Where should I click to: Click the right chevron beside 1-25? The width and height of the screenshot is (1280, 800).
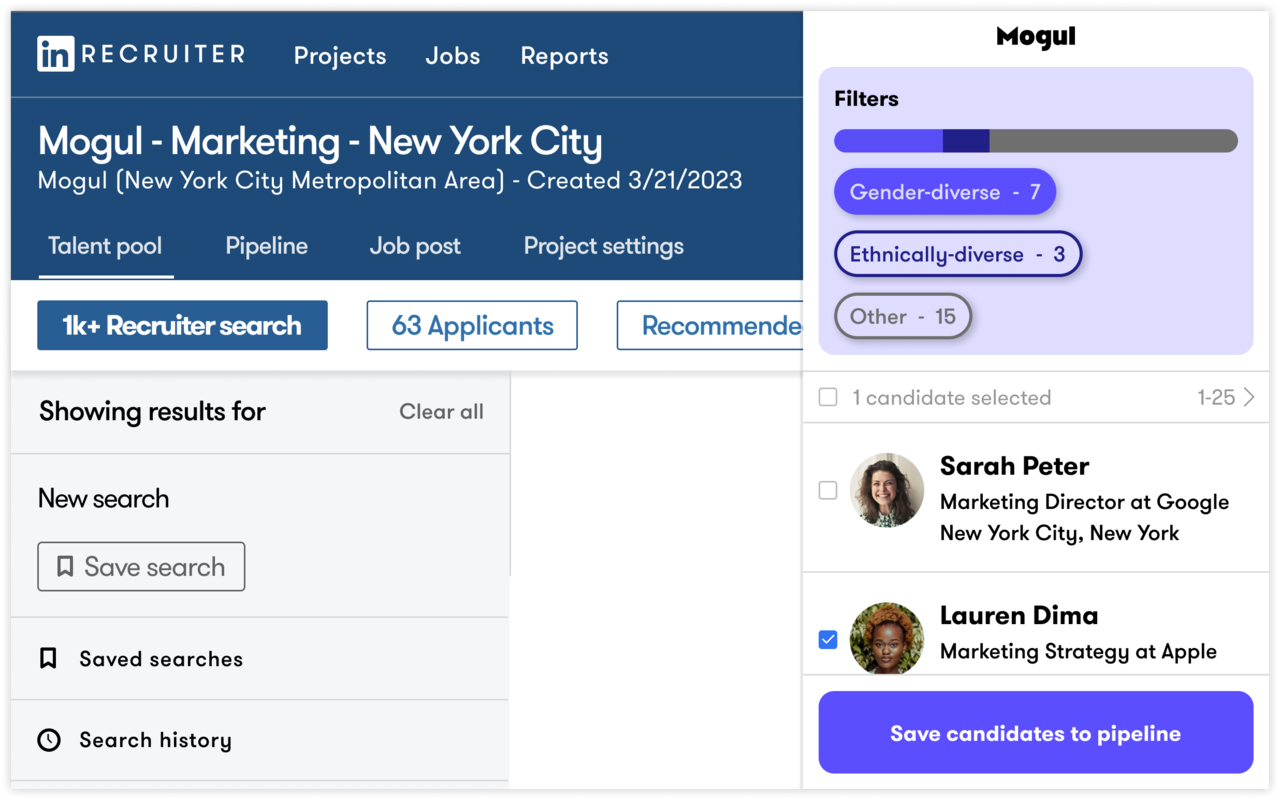[x=1250, y=397]
